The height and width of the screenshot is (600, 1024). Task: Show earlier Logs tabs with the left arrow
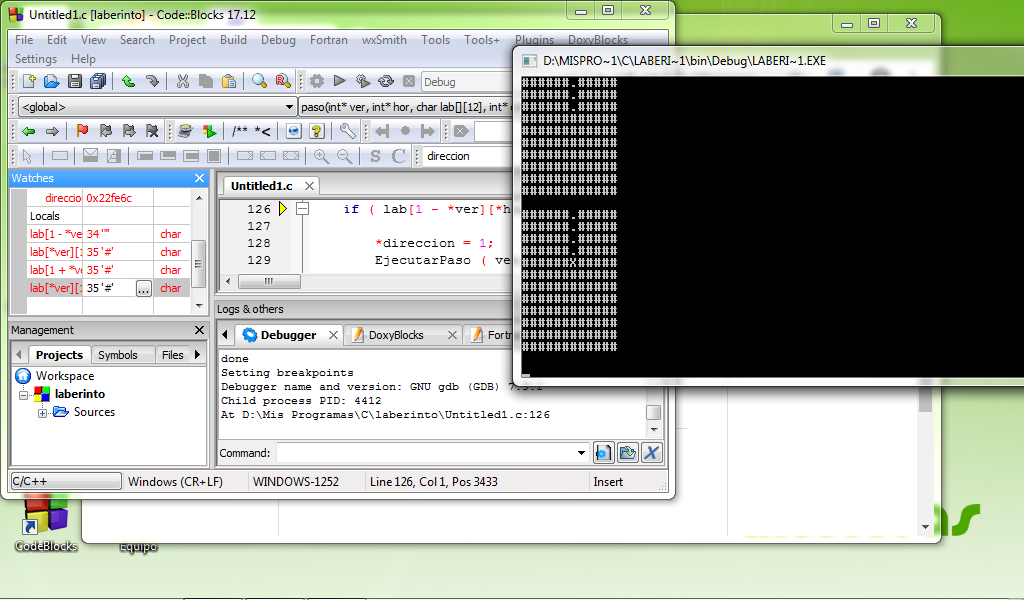pos(225,334)
